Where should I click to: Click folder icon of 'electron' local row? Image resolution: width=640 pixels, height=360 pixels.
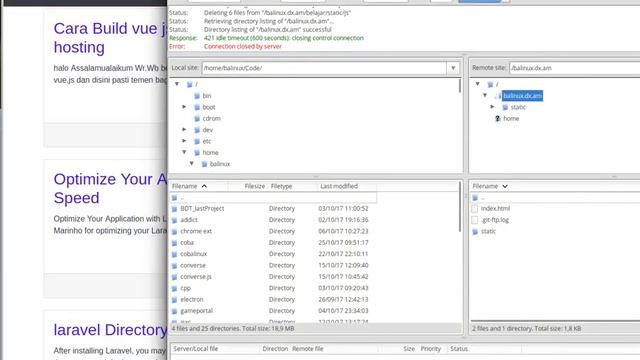coord(174,300)
